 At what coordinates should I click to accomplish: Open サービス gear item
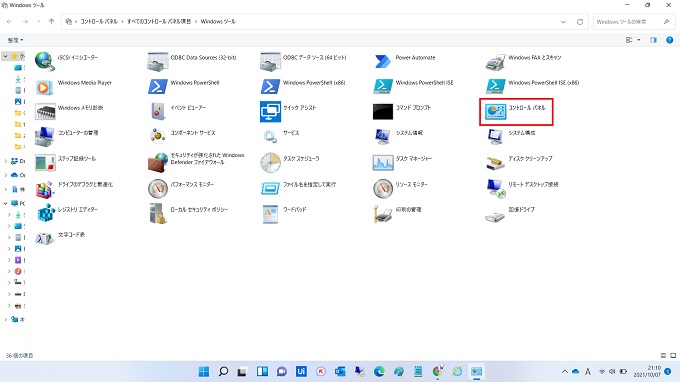tap(280, 137)
